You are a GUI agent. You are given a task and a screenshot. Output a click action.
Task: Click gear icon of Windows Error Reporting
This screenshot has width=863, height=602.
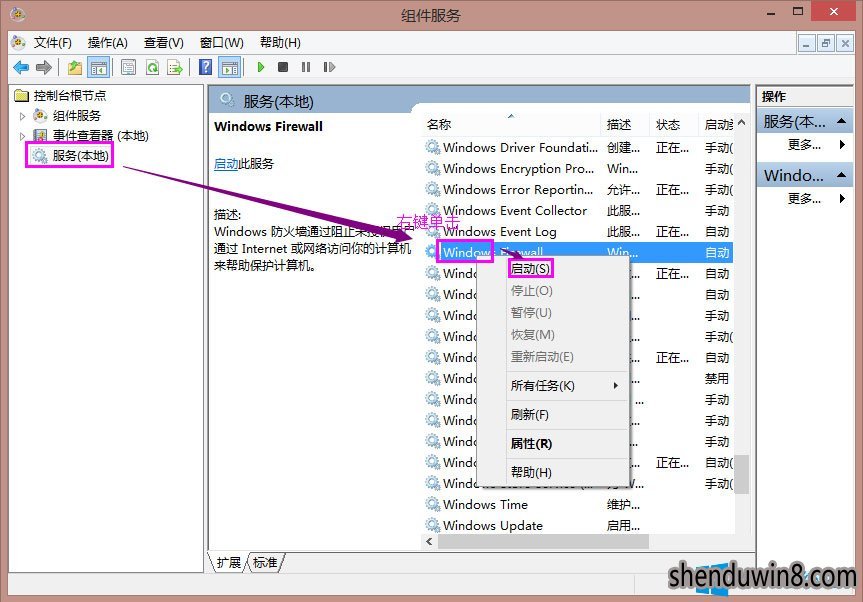(433, 189)
